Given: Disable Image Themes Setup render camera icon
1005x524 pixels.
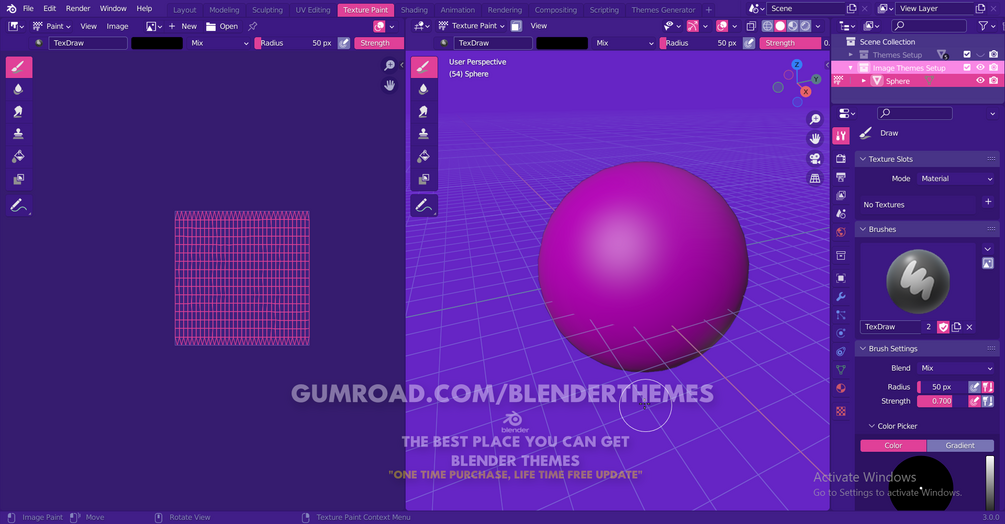Looking at the screenshot, I should click(x=993, y=67).
